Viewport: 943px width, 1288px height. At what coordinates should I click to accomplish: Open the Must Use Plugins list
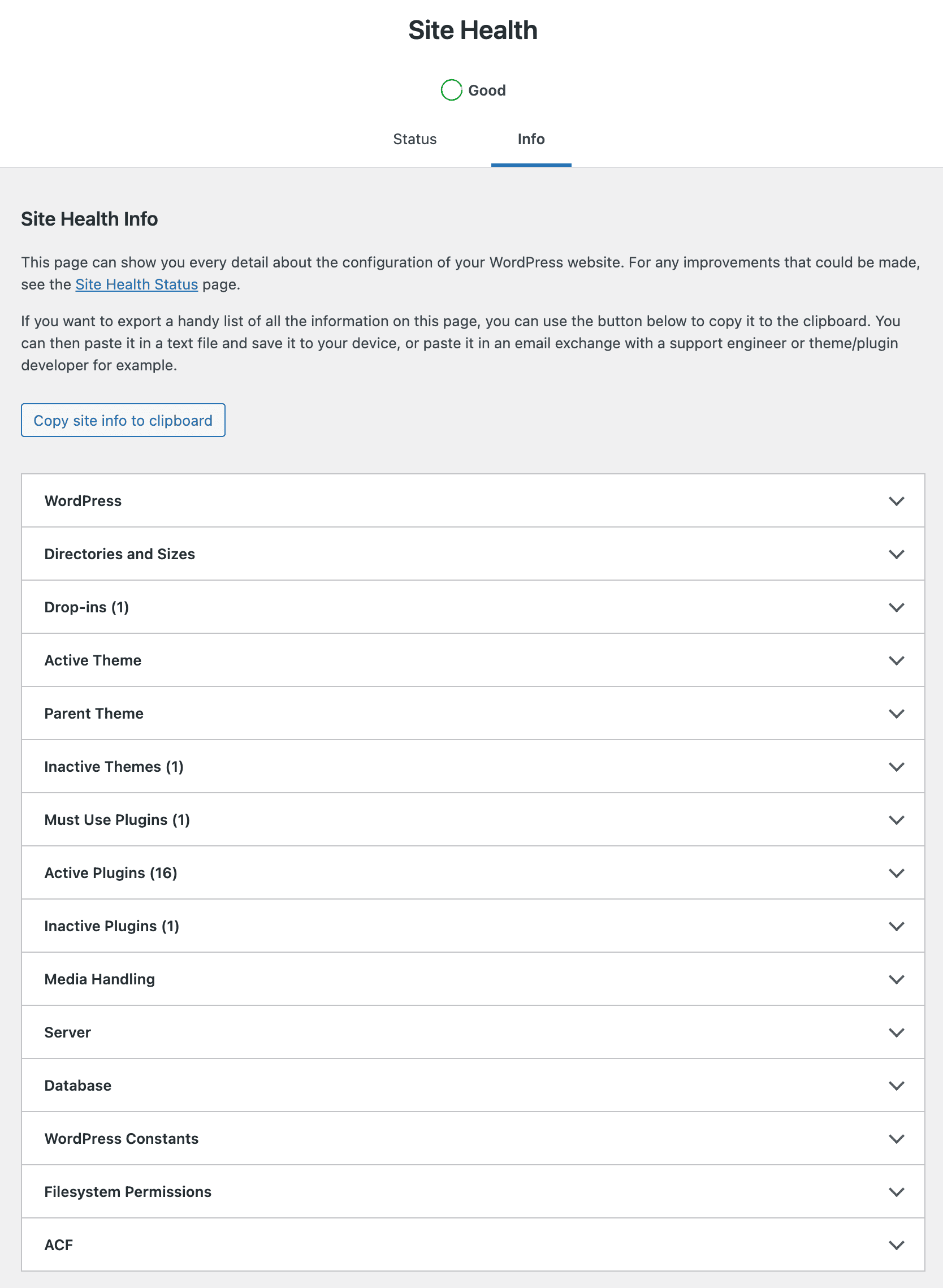[x=472, y=819]
